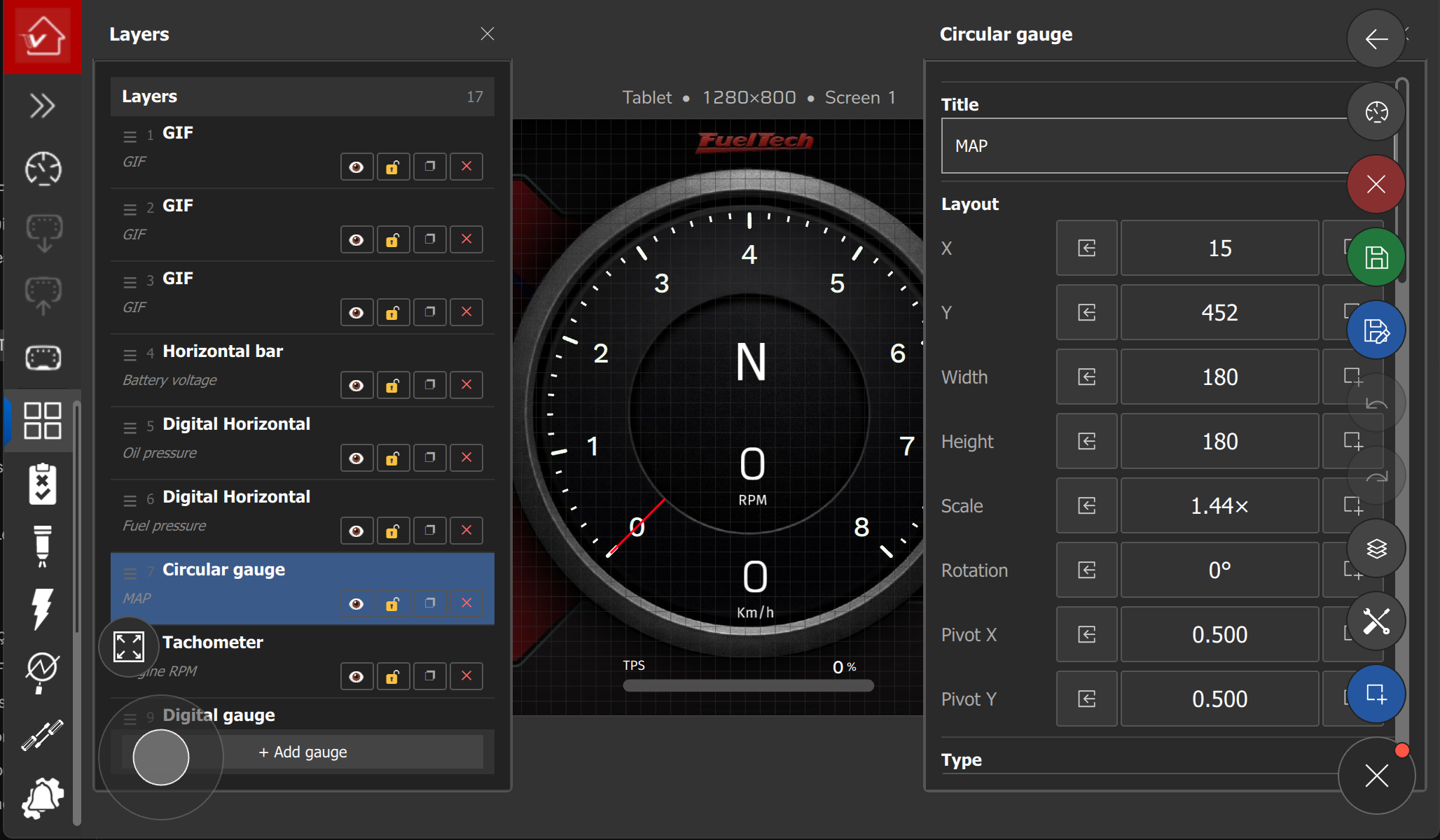Click the back arrow floating button
The width and height of the screenshot is (1440, 840).
pos(1376,39)
